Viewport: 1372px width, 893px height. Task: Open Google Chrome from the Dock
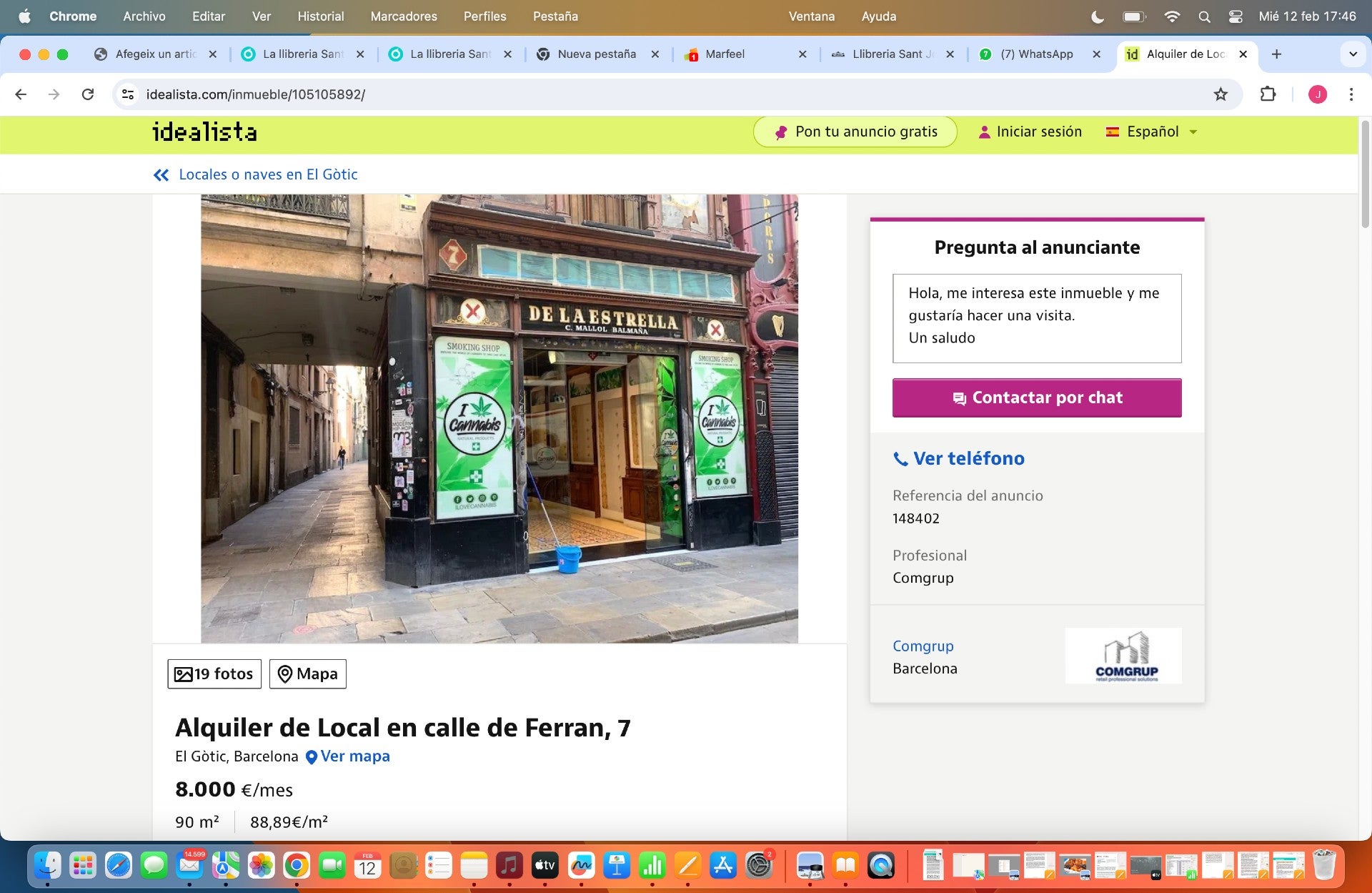pyautogui.click(x=297, y=866)
